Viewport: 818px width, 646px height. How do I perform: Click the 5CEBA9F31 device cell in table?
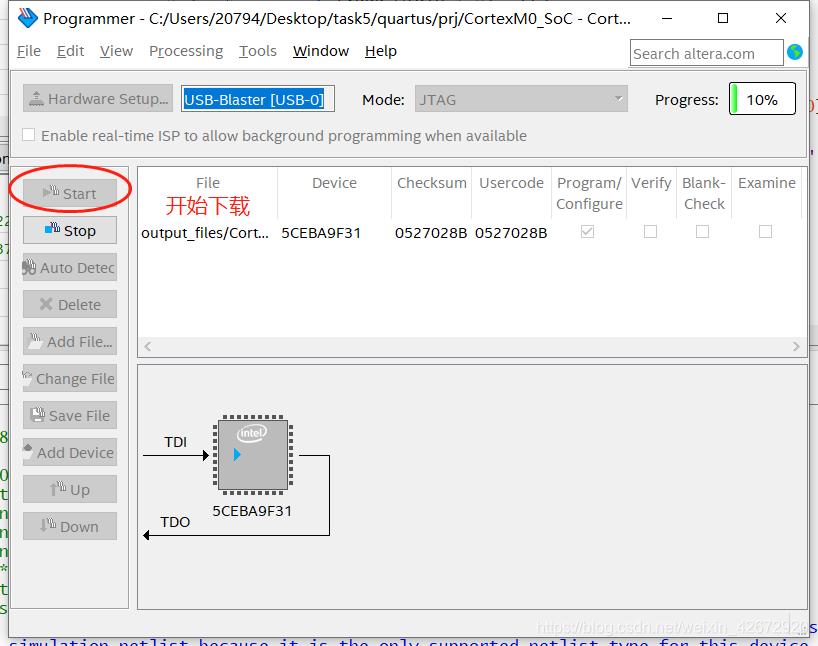321,233
